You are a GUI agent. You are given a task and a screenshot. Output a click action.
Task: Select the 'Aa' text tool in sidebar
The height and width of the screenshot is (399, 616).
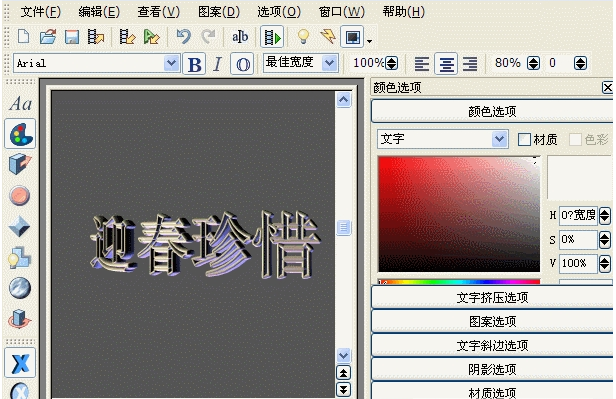20,104
